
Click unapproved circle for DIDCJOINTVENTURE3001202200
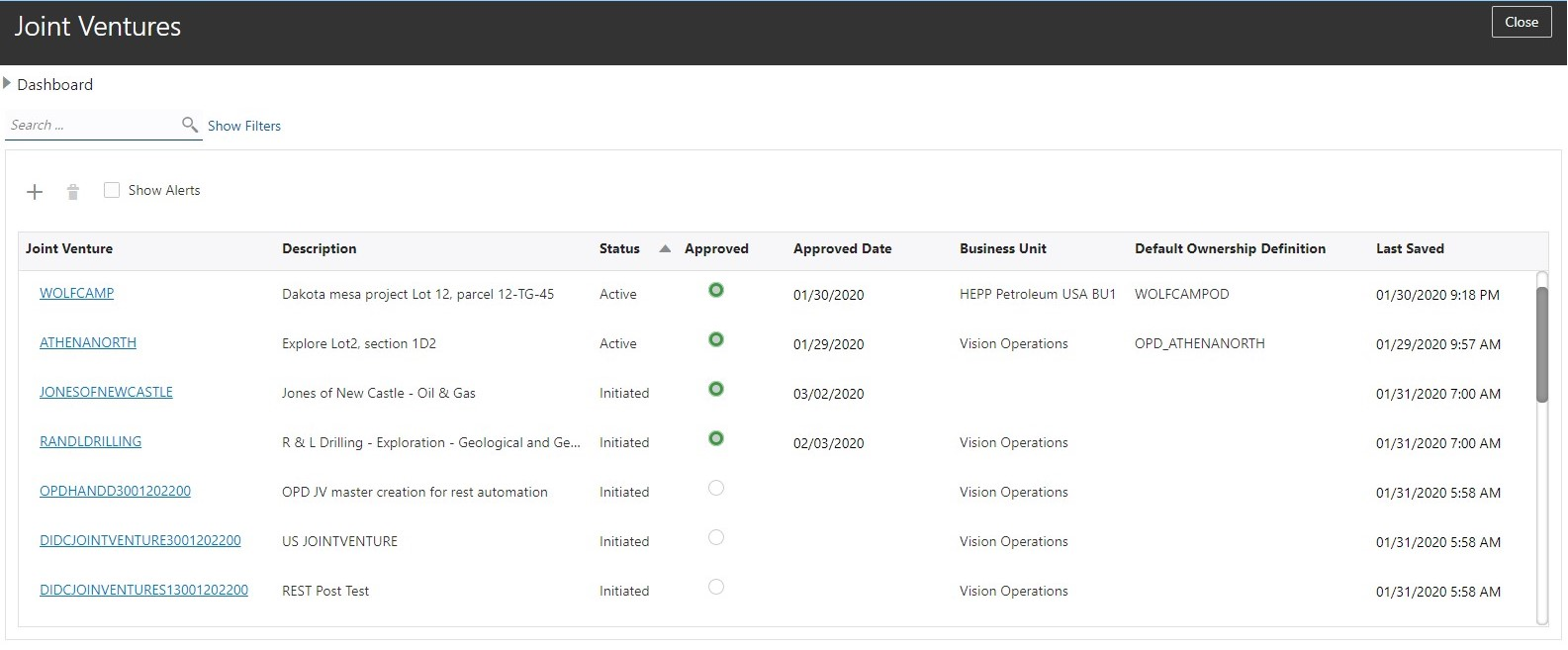point(716,537)
